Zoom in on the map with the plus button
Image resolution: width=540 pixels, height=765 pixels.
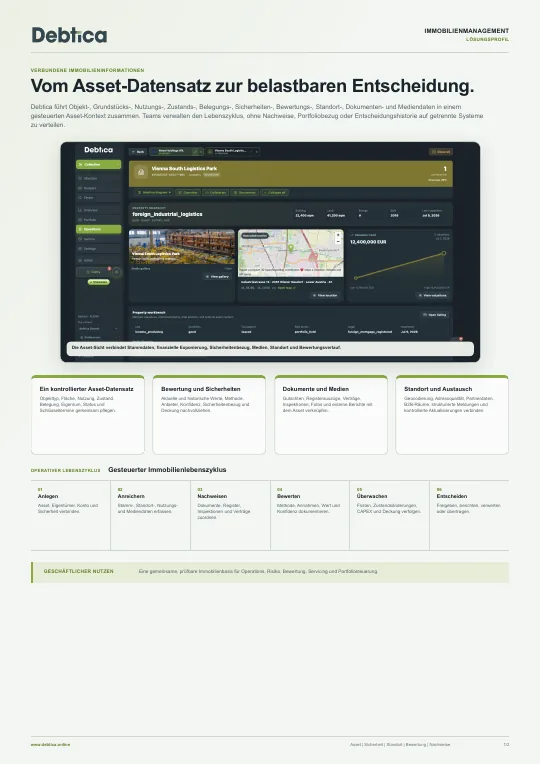tap(338, 235)
